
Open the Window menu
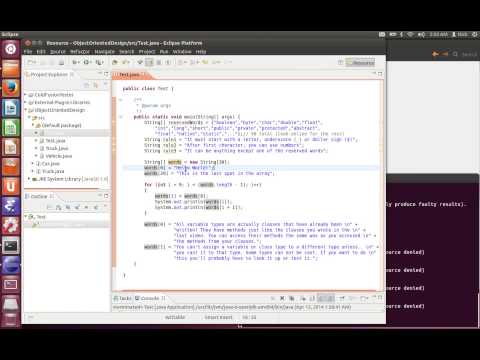coord(182,52)
